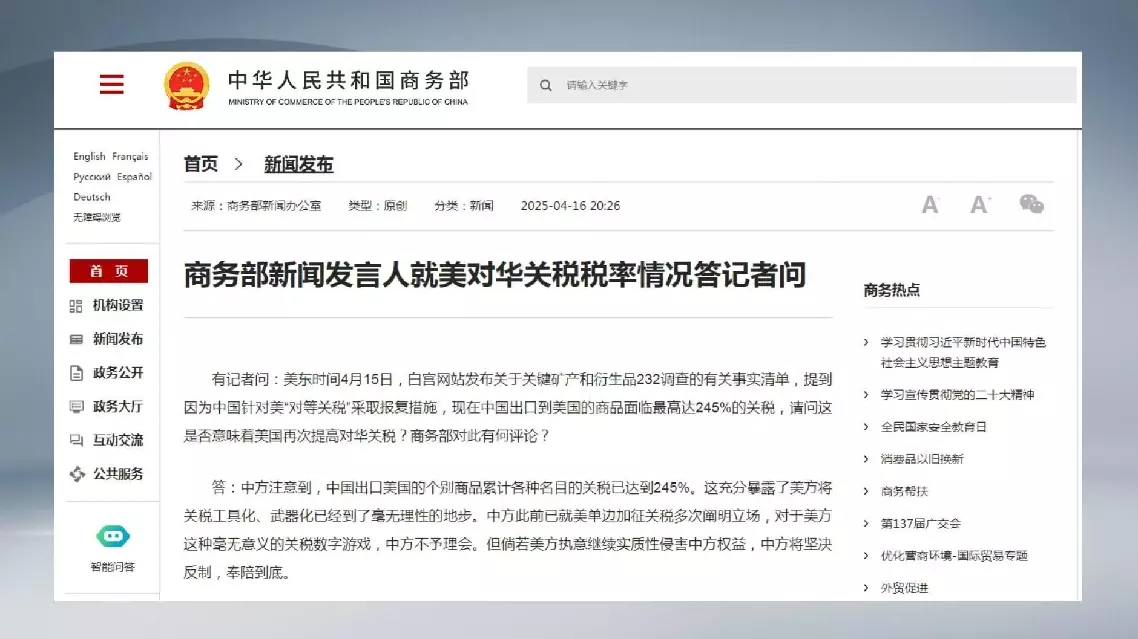Open 公共服务 in the sidebar
The height and width of the screenshot is (639, 1138).
point(118,474)
